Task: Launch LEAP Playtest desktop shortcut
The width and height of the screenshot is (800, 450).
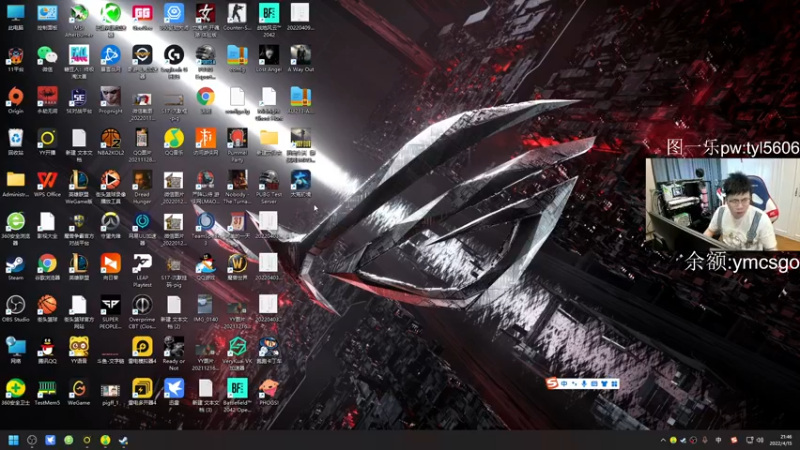Action: pos(142,270)
